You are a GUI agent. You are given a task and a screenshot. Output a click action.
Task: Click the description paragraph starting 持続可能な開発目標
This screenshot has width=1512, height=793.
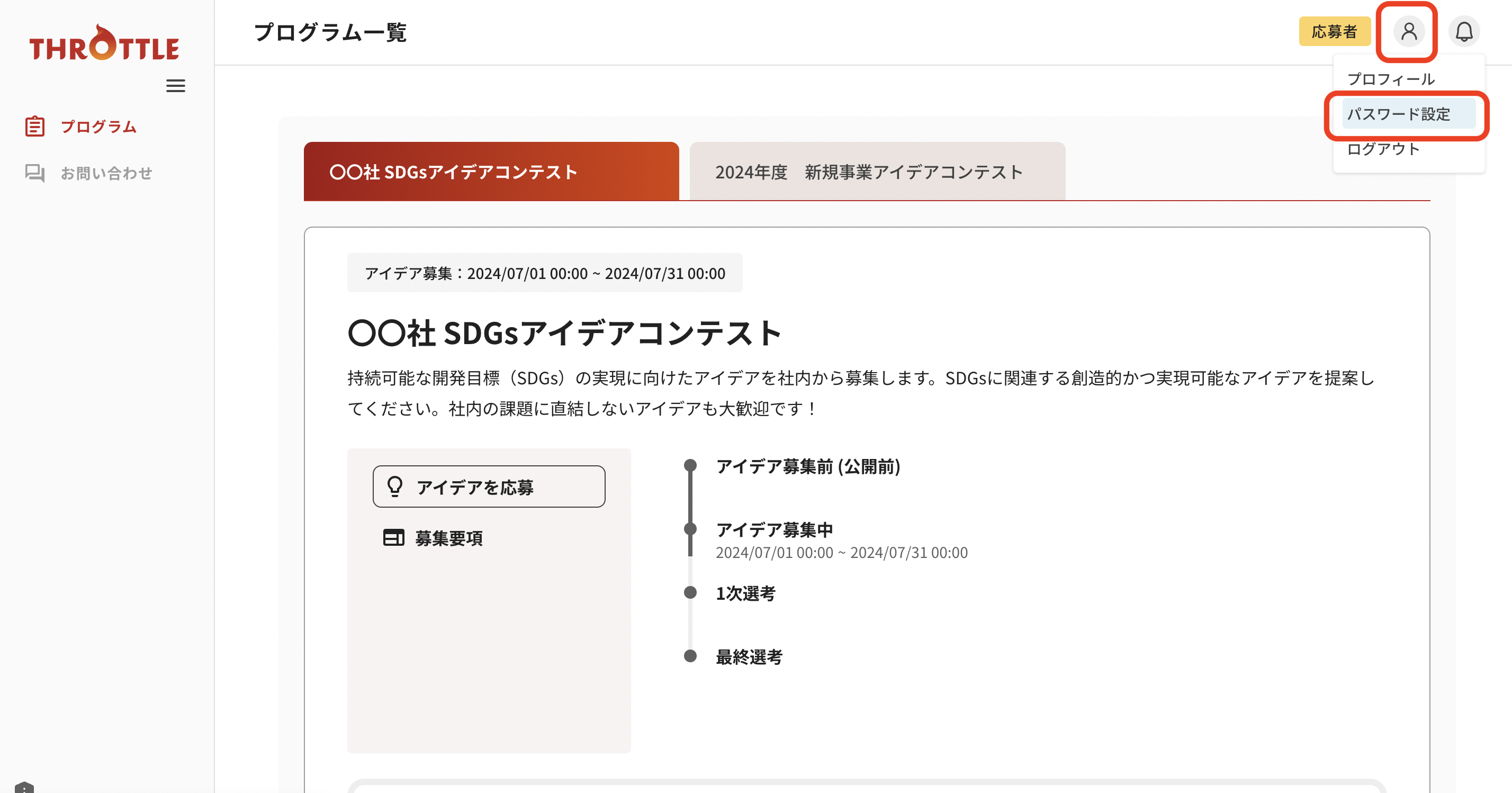861,393
